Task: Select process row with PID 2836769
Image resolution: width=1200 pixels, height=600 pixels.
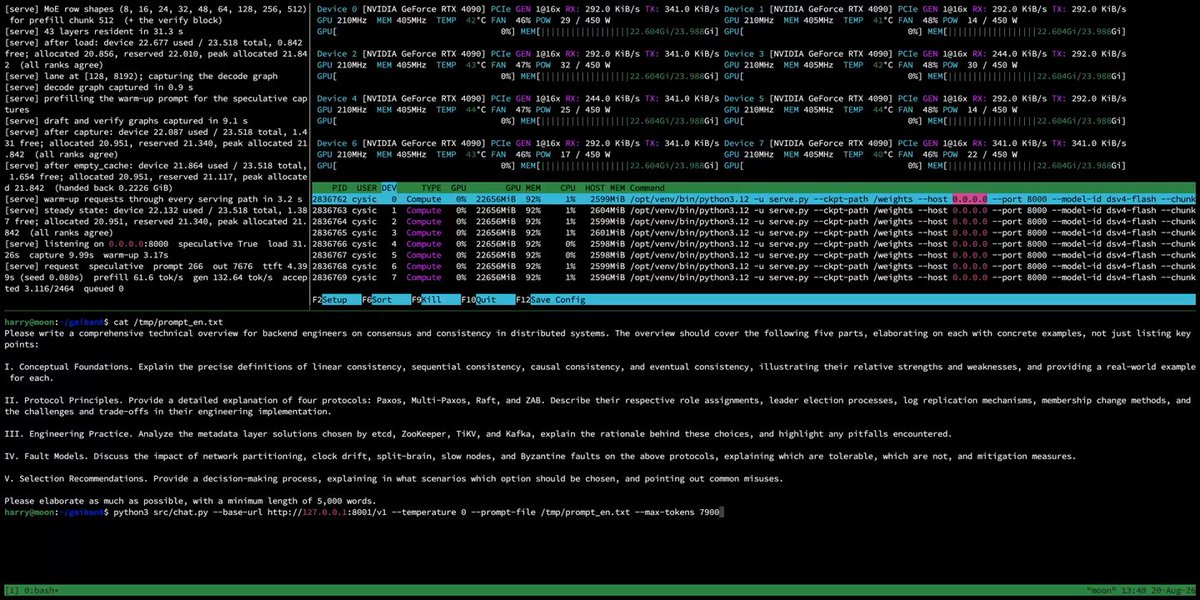Action: 754,276
